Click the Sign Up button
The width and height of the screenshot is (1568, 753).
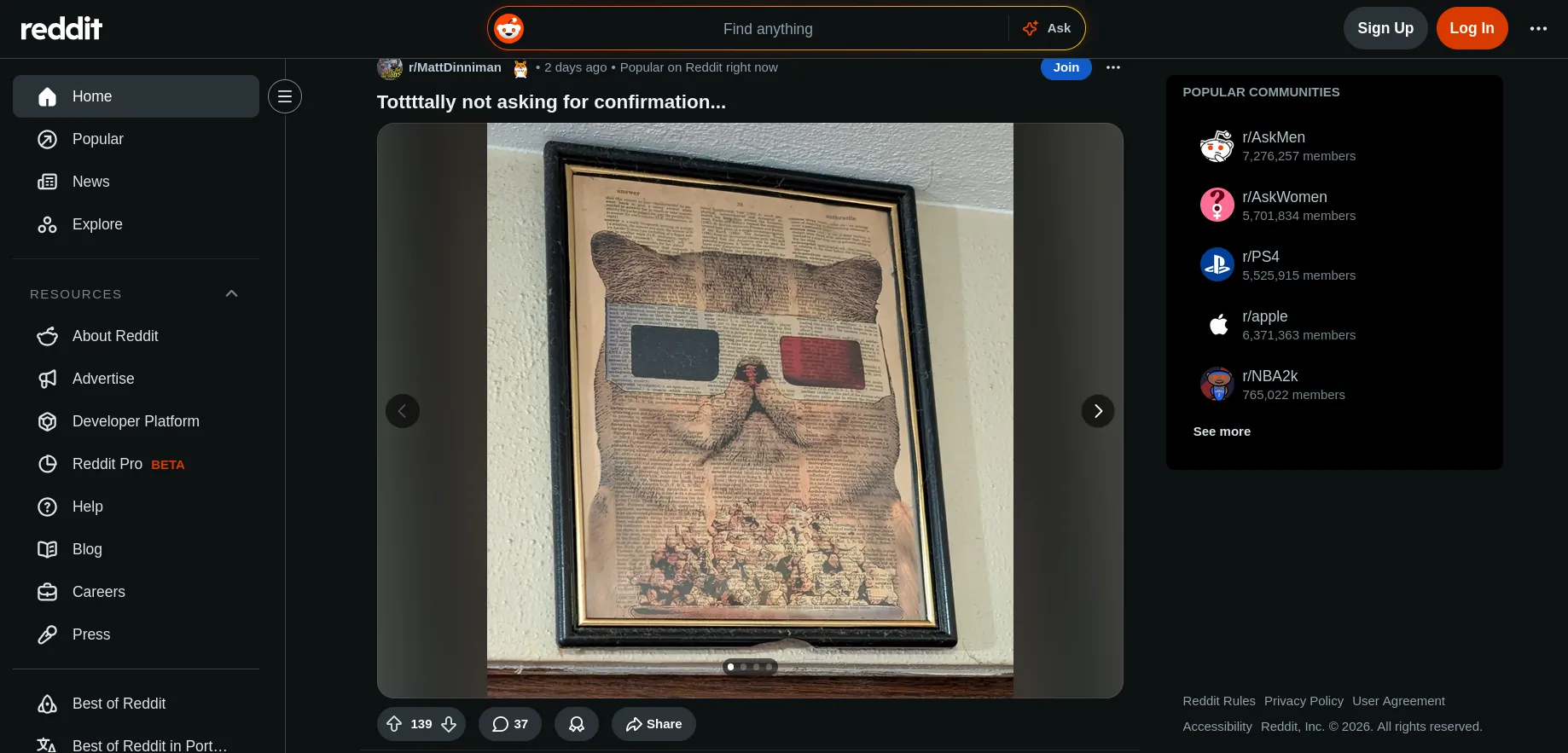point(1385,28)
